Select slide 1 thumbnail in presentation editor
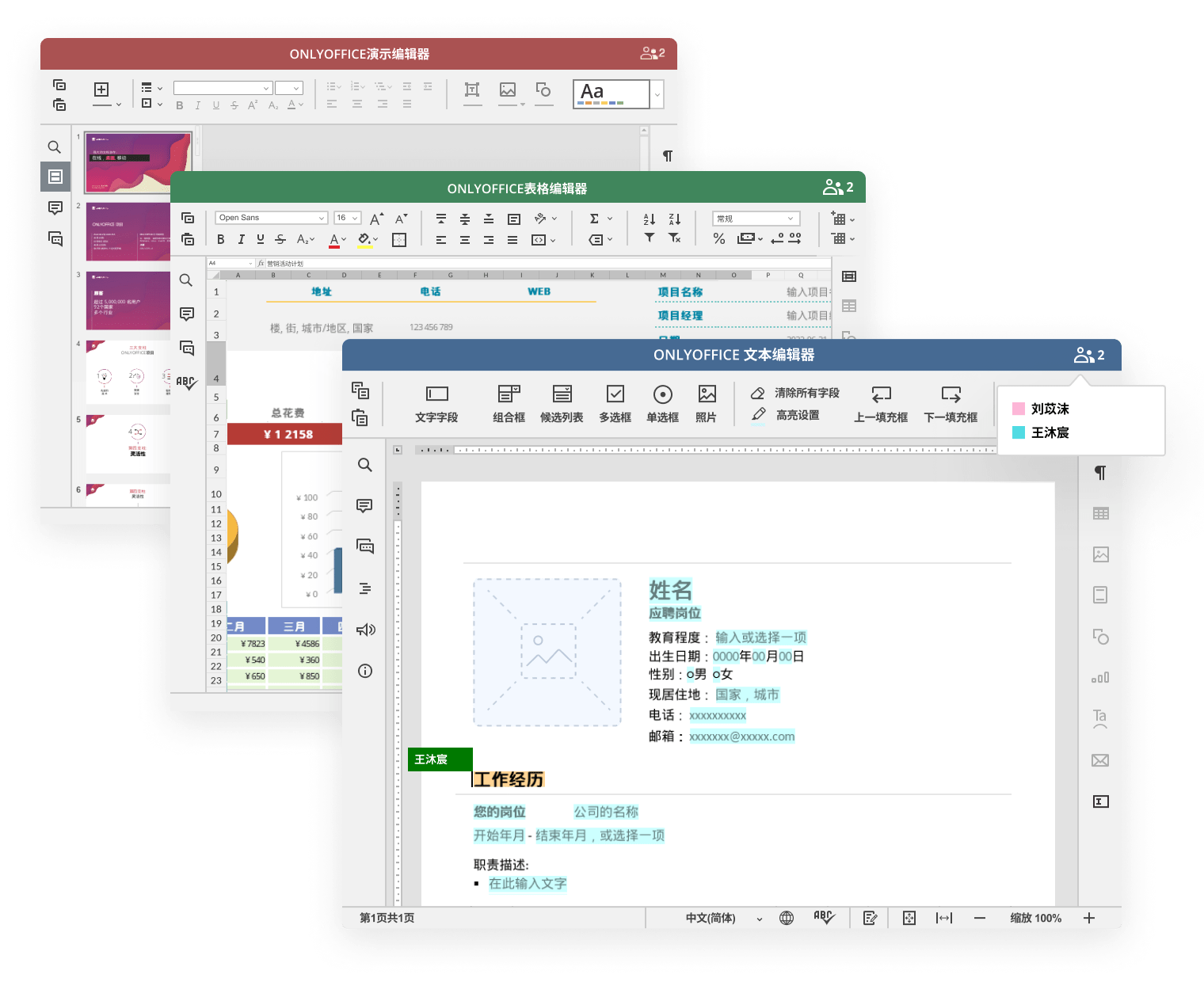The width and height of the screenshot is (1204, 982). pos(138,163)
